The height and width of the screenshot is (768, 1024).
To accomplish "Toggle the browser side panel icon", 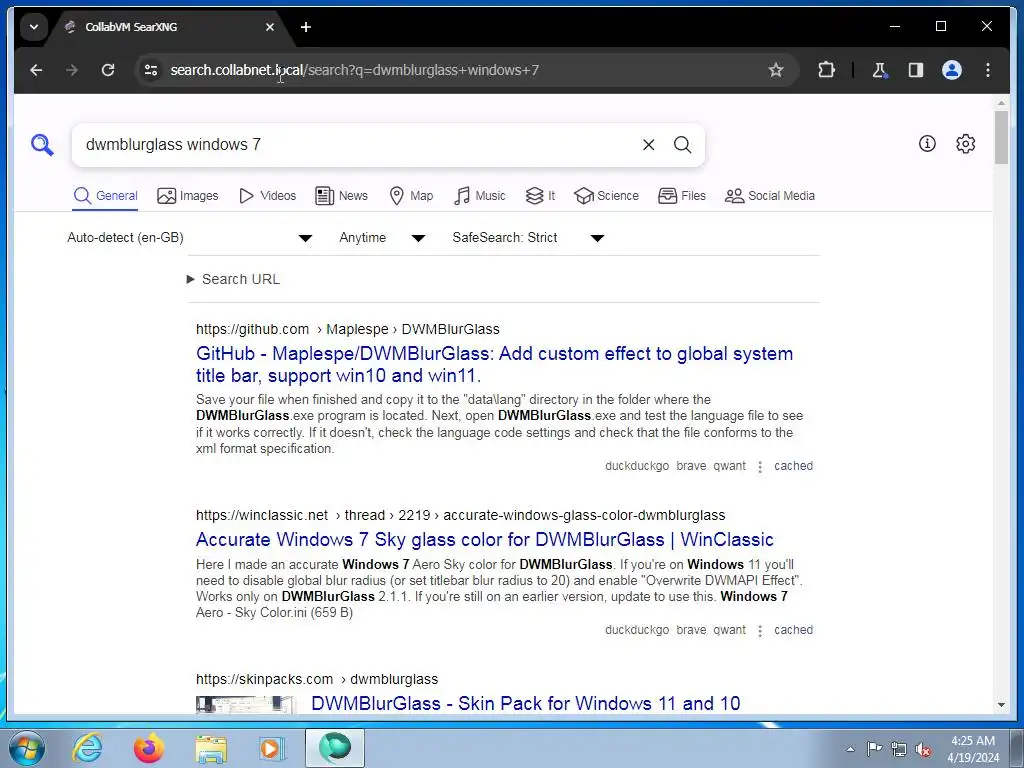I will click(916, 70).
